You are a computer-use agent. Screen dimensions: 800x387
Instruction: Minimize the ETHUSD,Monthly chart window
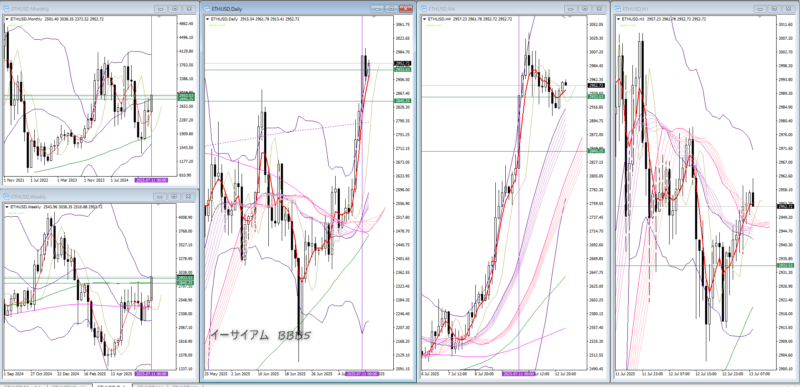(161, 9)
